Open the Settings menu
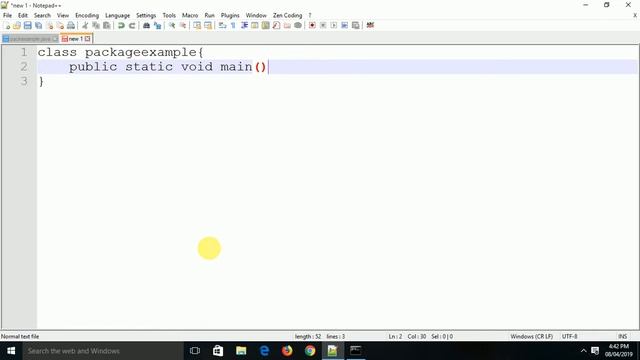The height and width of the screenshot is (360, 640). click(x=146, y=15)
